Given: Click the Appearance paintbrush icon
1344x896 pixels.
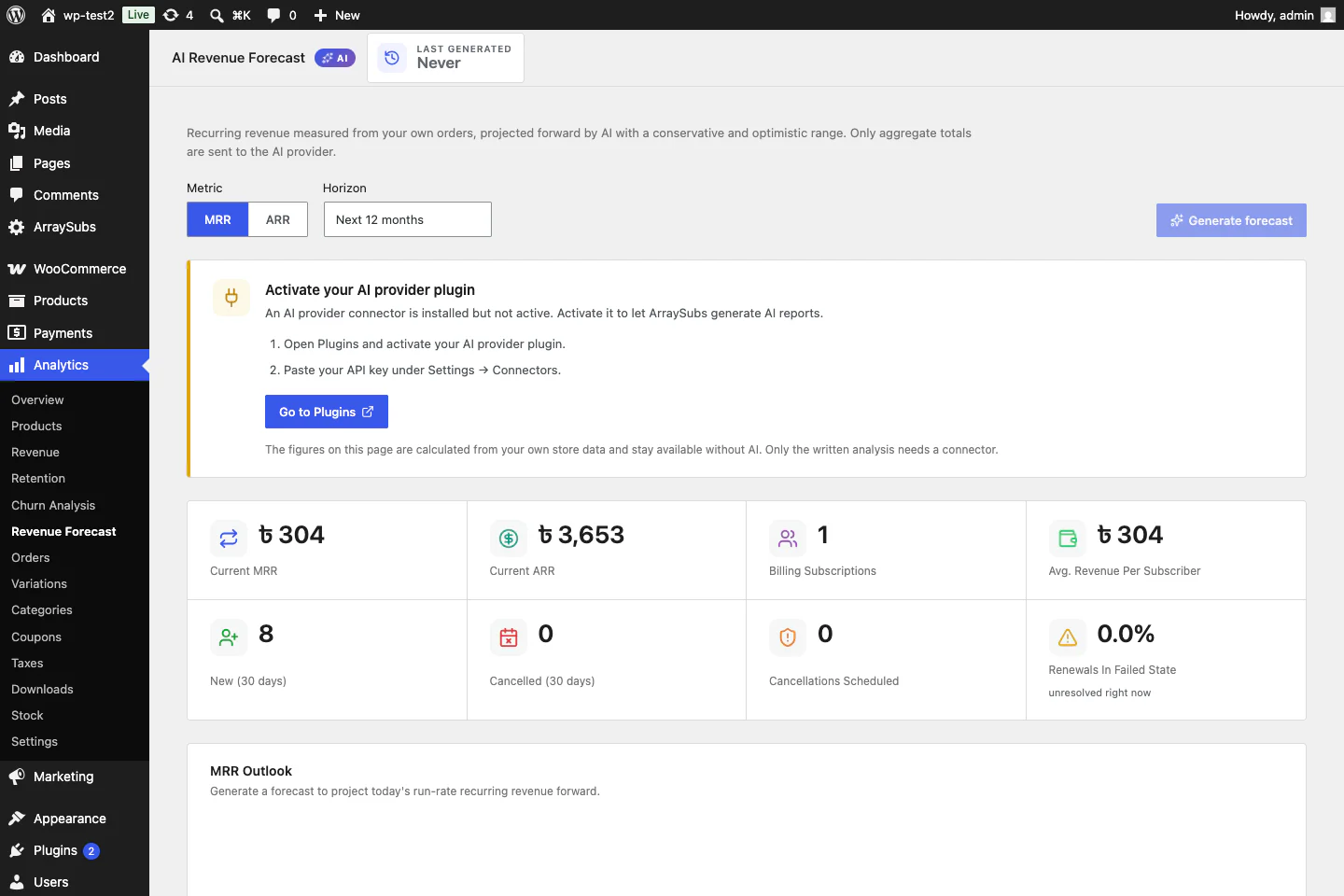Looking at the screenshot, I should tap(17, 819).
